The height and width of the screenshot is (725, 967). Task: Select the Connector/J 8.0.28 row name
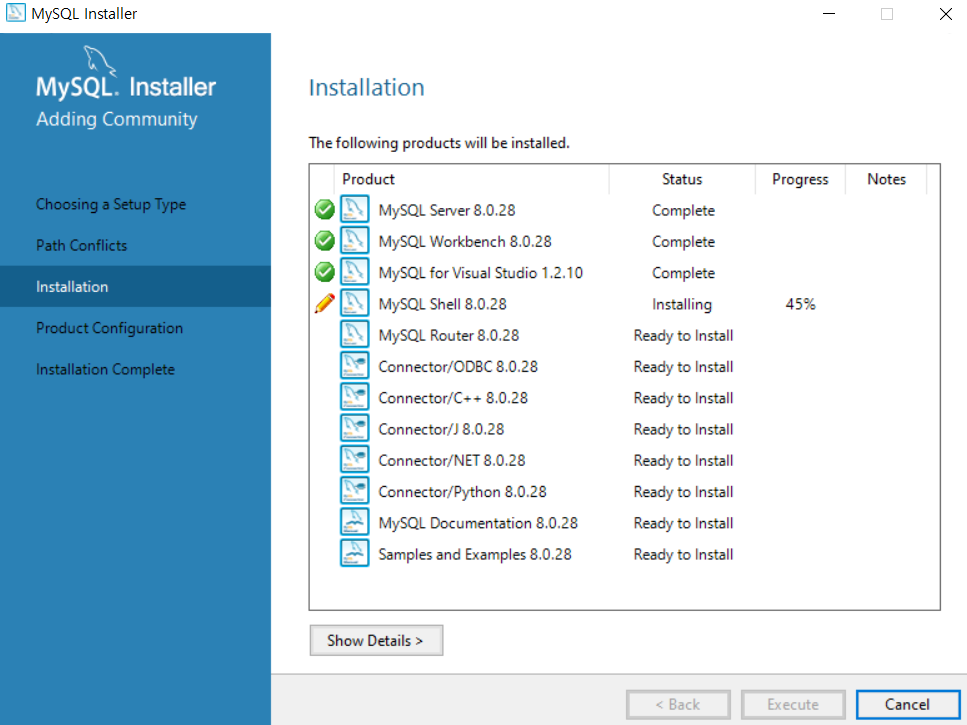click(x=442, y=429)
